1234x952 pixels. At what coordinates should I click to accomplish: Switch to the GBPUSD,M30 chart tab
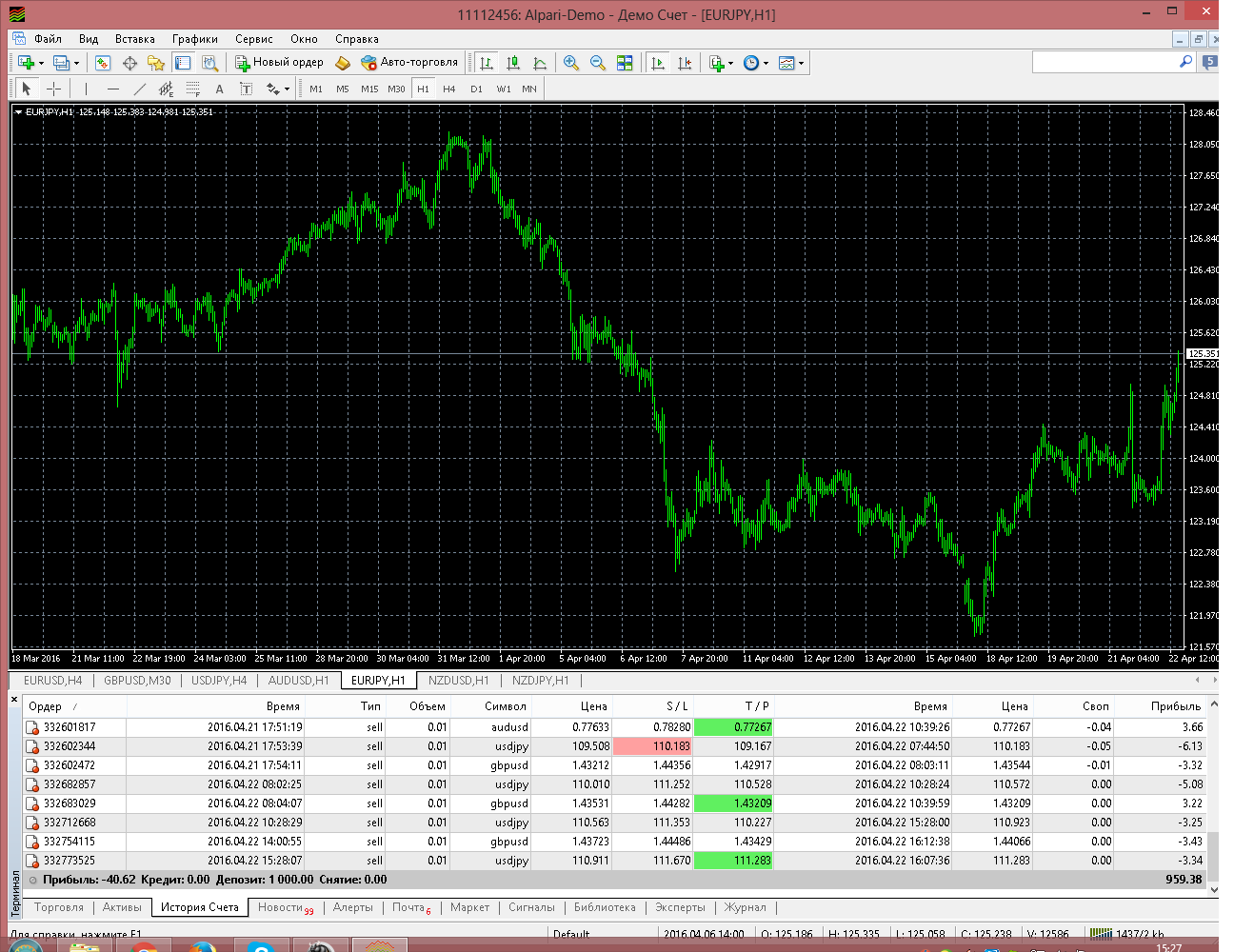(x=137, y=681)
